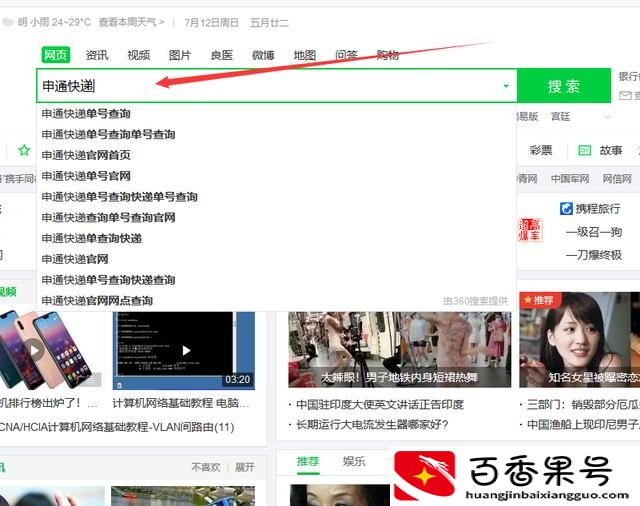Choose suggestion 申通快递查询单号查询官网
Image resolution: width=640 pixels, height=506 pixels.
[x=276, y=217]
